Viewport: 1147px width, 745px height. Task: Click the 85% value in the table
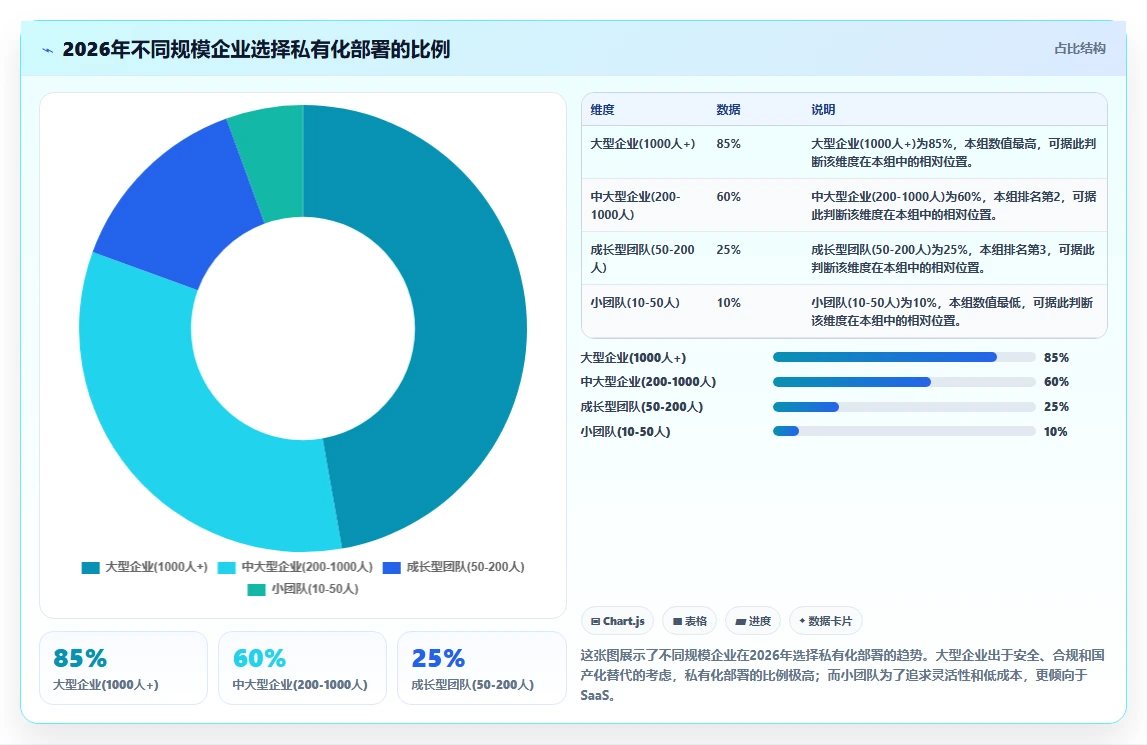(x=729, y=144)
